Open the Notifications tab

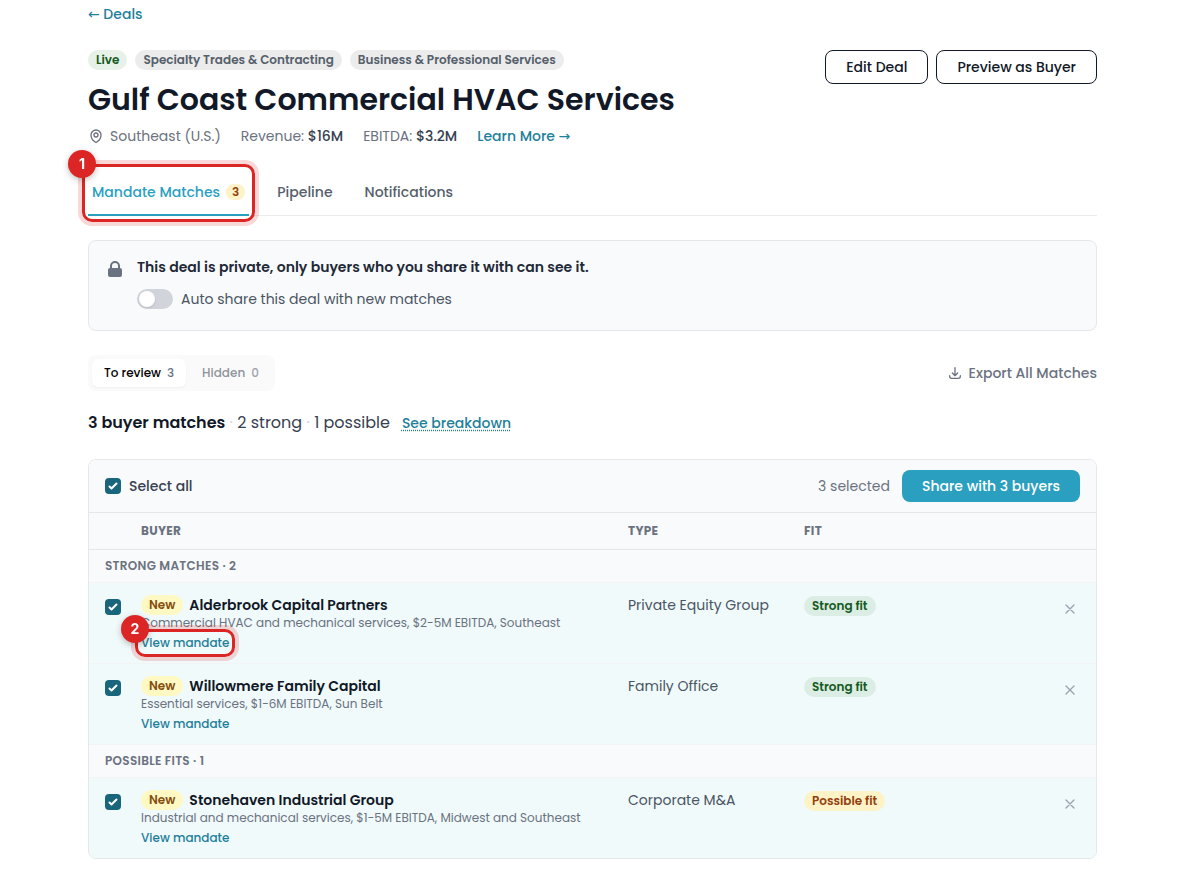[x=409, y=192]
